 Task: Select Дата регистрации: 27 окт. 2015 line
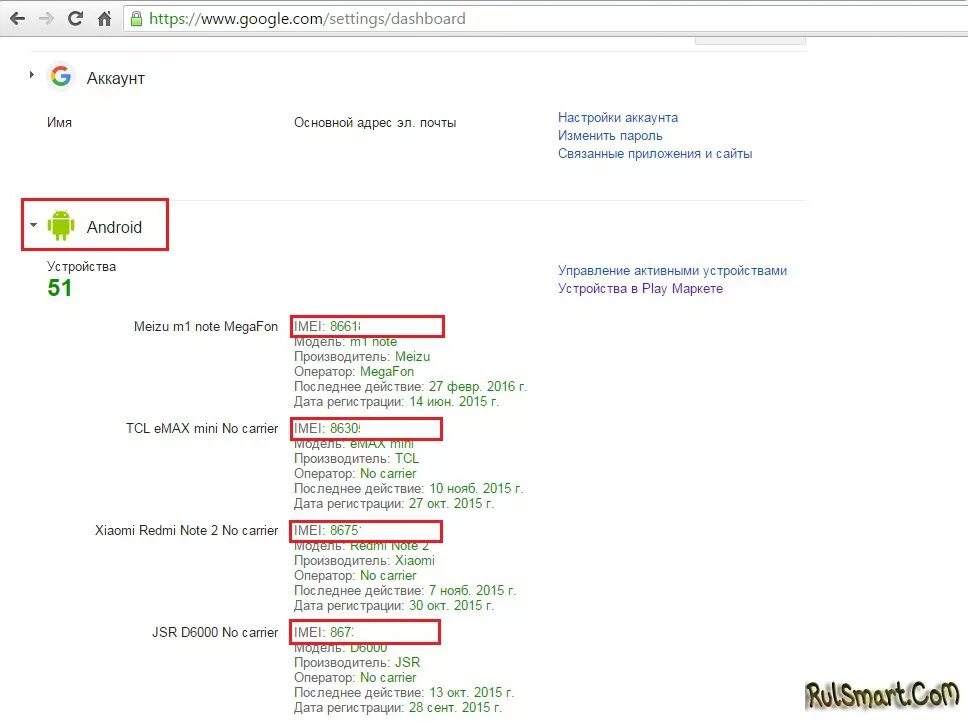point(394,503)
